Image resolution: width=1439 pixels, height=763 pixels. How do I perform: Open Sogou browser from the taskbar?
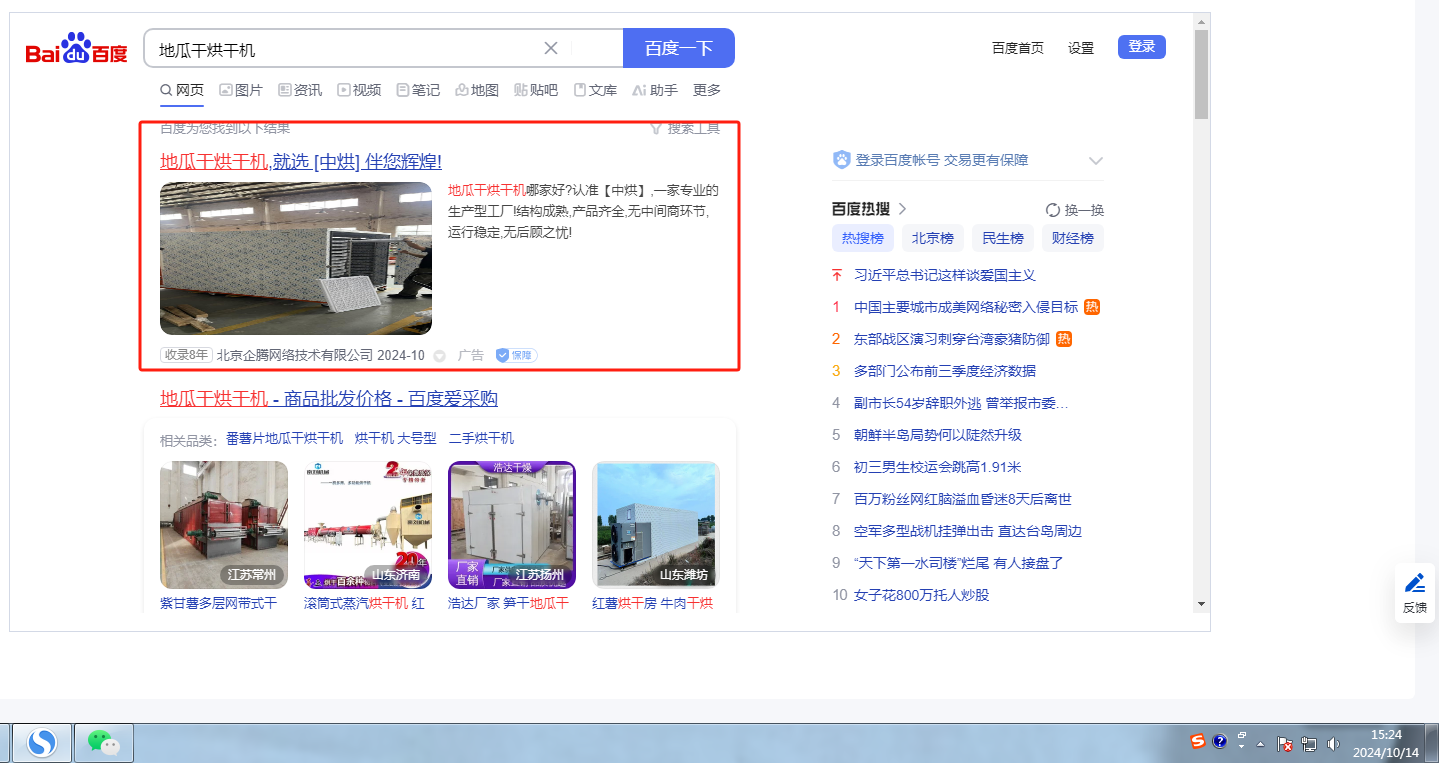(x=41, y=742)
